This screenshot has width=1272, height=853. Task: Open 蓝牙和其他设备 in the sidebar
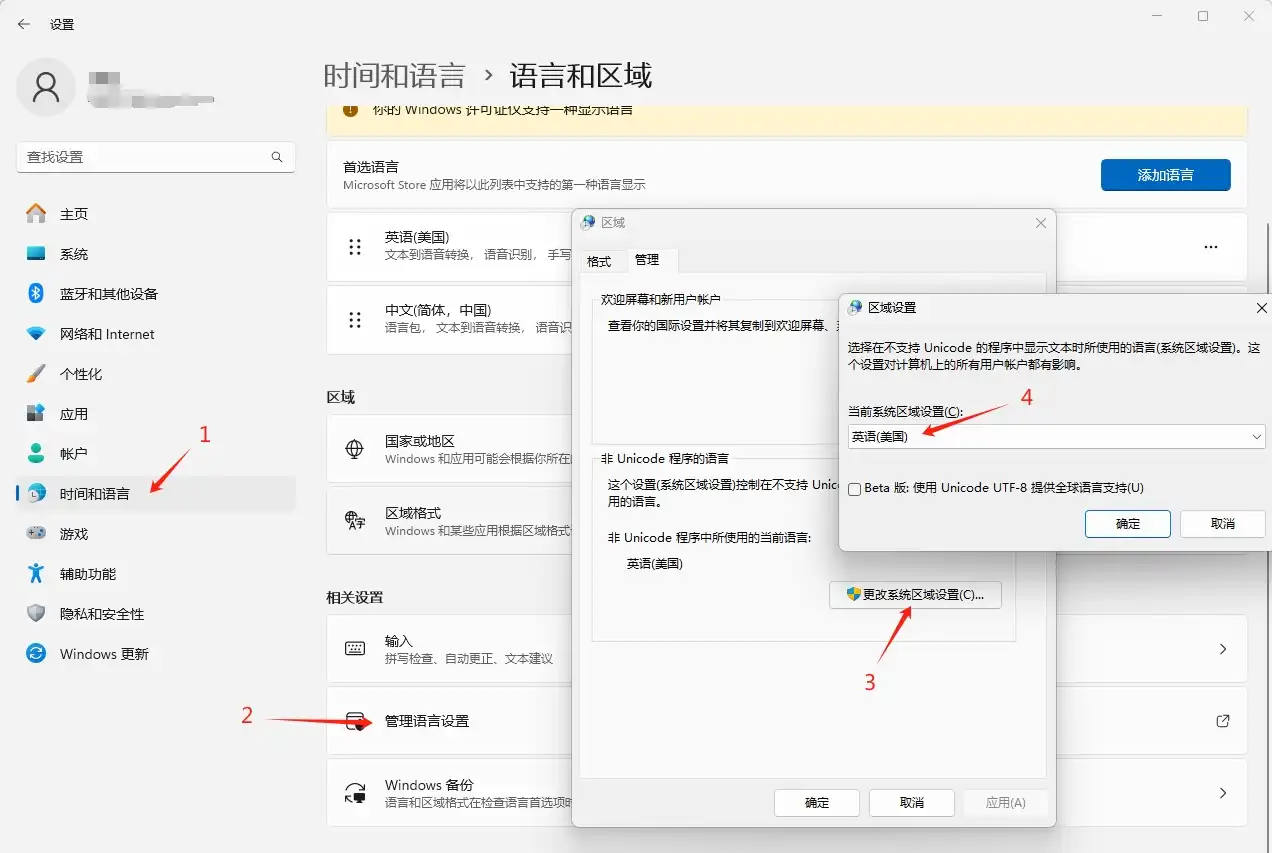click(156, 294)
